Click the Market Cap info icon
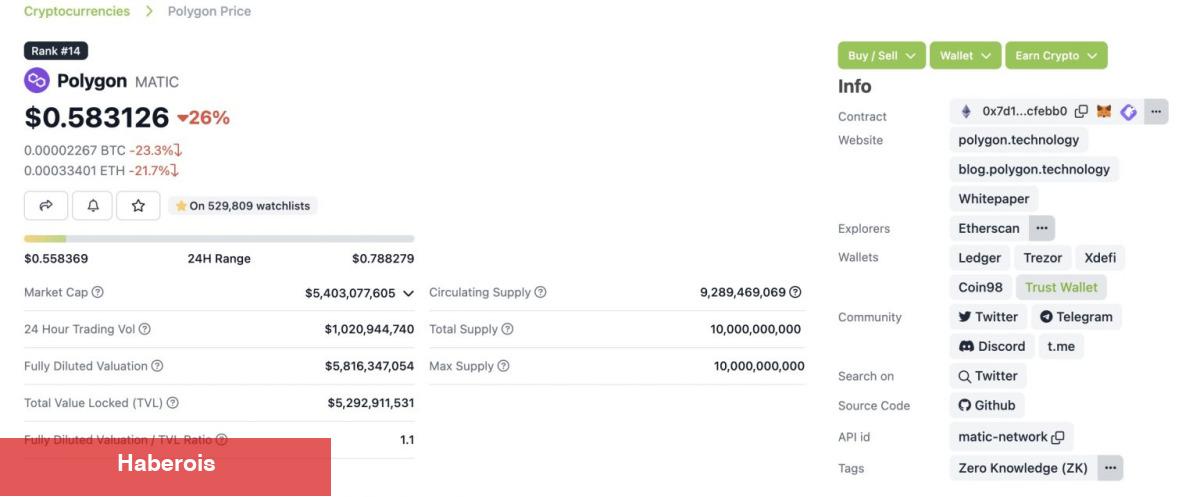The height and width of the screenshot is (497, 1200). pos(97,293)
